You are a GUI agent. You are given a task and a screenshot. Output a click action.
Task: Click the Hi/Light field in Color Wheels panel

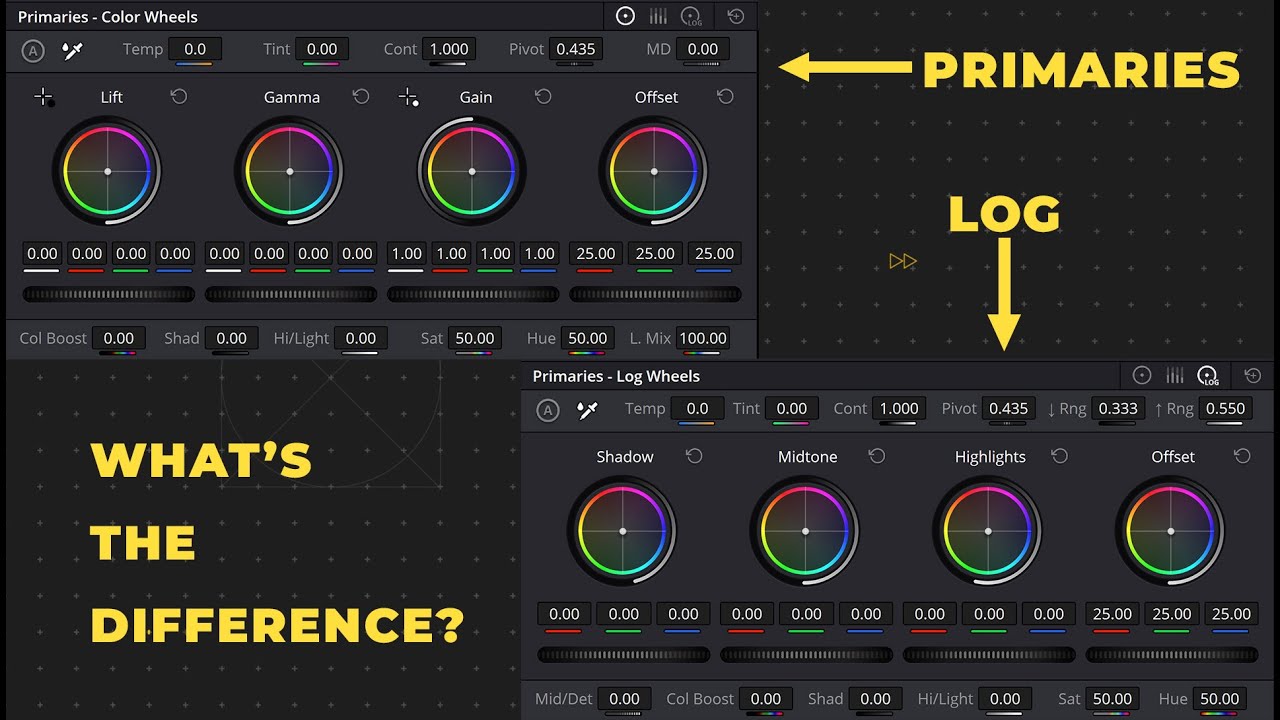pyautogui.click(x=361, y=338)
